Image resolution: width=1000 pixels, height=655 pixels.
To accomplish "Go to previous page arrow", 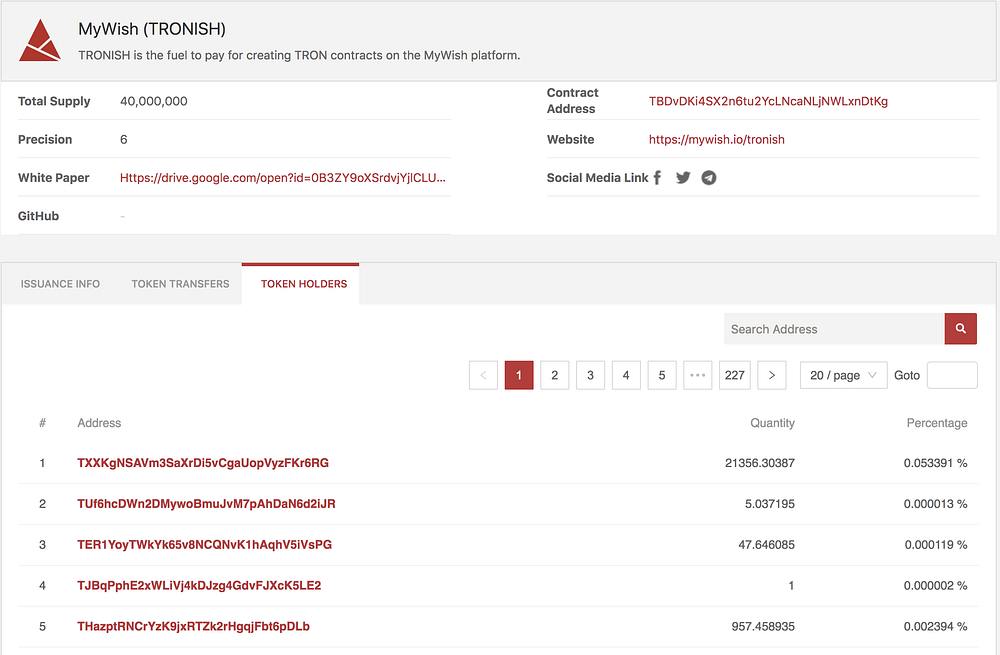I will (483, 375).
